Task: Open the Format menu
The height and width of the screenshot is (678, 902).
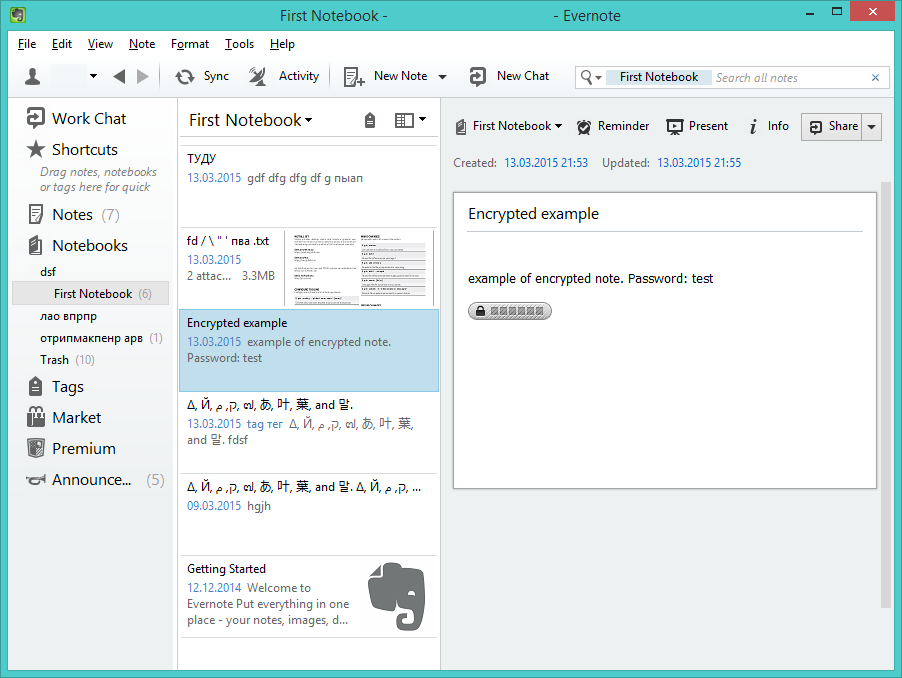Action: pos(190,44)
